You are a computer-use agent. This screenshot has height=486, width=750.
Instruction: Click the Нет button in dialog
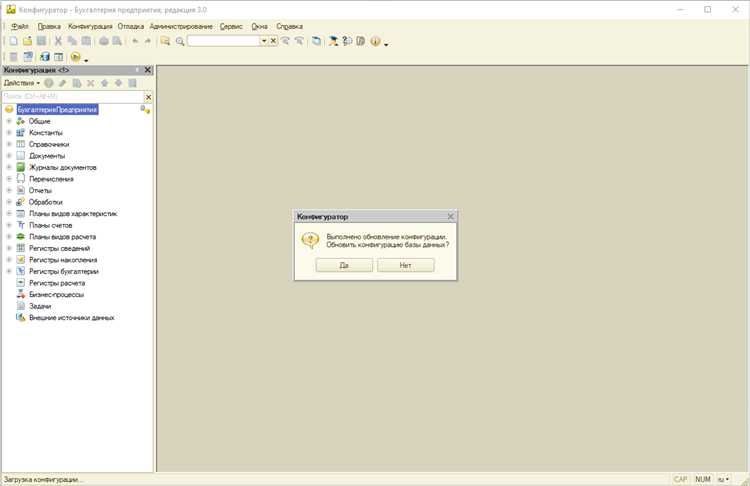405,265
